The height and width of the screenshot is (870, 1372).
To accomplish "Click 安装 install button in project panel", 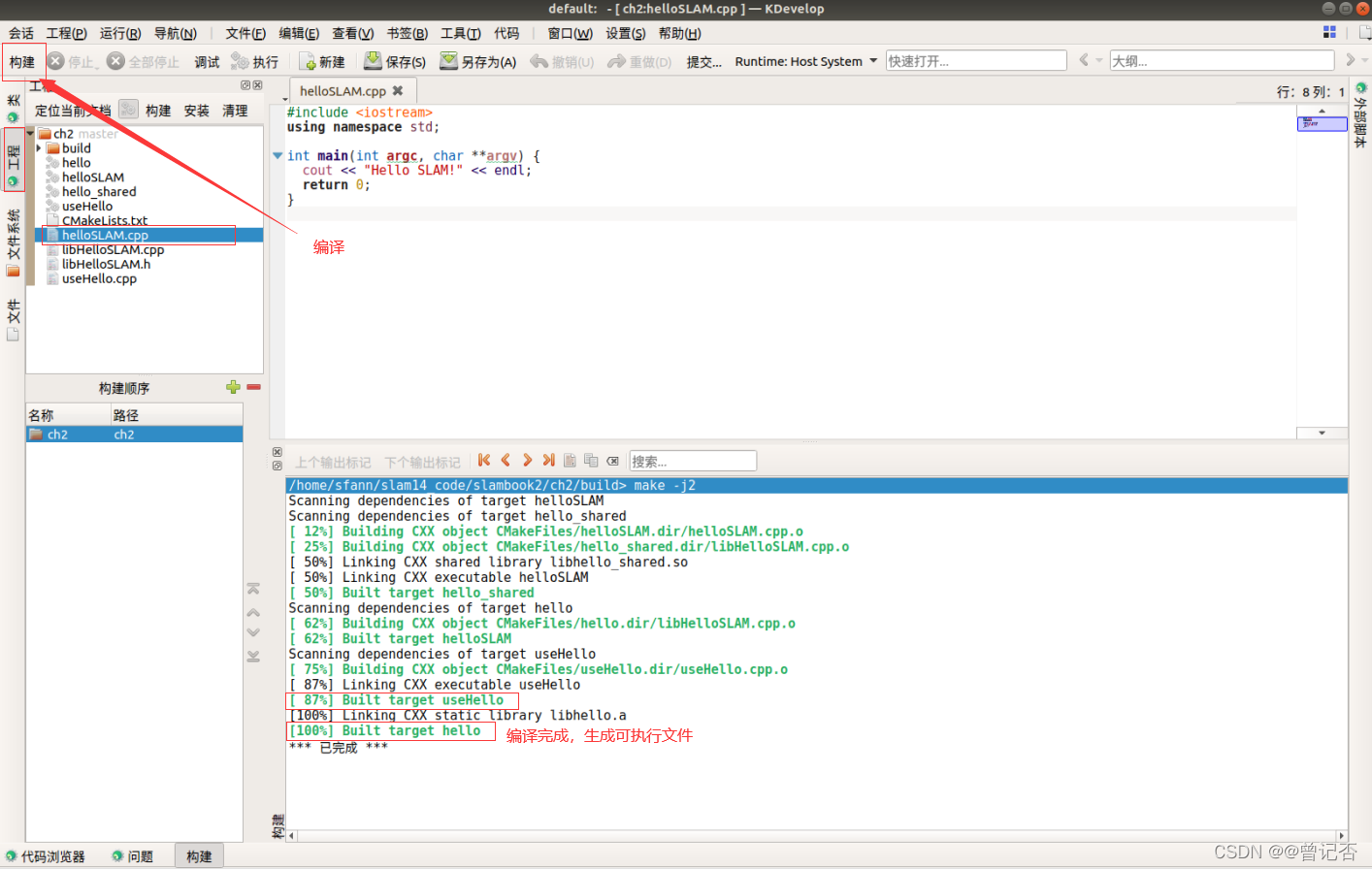I will (197, 111).
